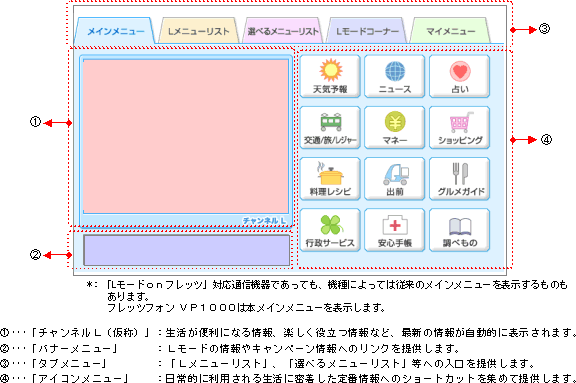The width and height of the screenshot is (576, 383).
Task: Open the 天気予報 weather sun icon
Action: pyautogui.click(x=330, y=76)
